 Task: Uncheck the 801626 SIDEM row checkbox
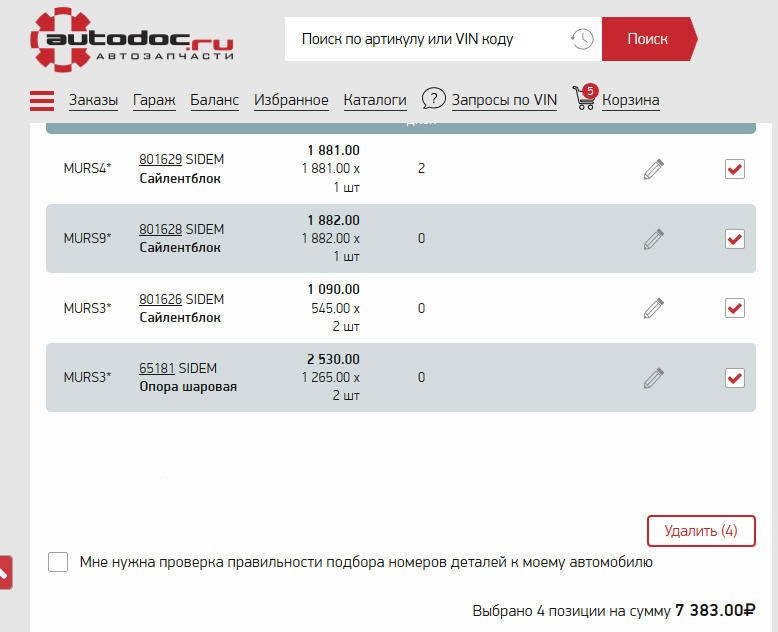tap(734, 308)
